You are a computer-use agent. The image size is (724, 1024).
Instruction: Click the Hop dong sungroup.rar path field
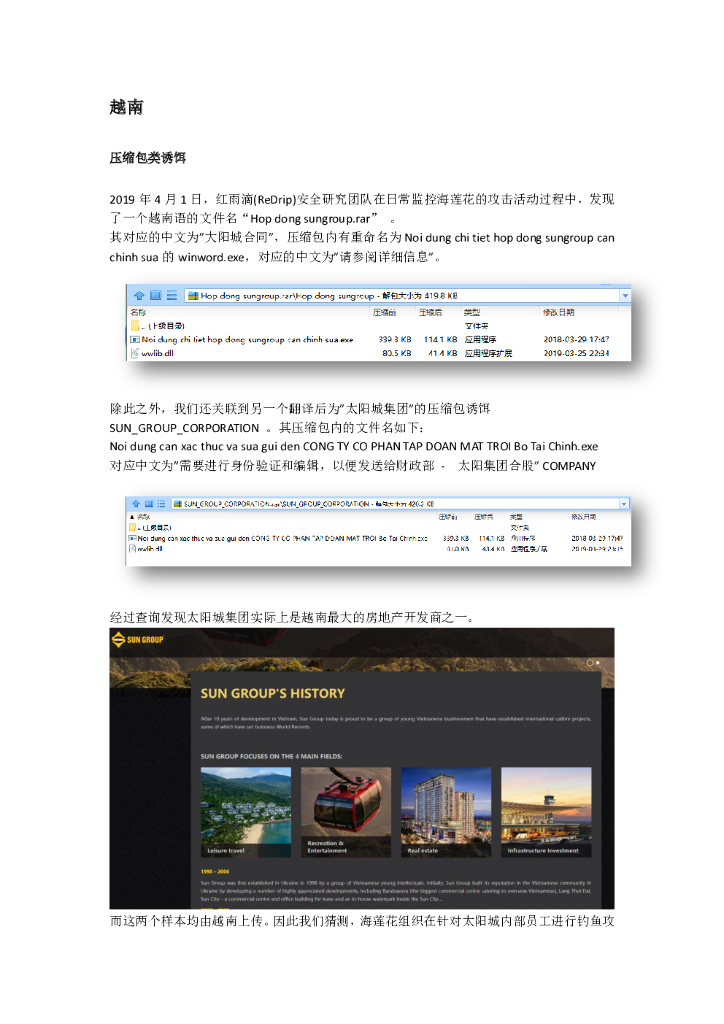coord(401,296)
